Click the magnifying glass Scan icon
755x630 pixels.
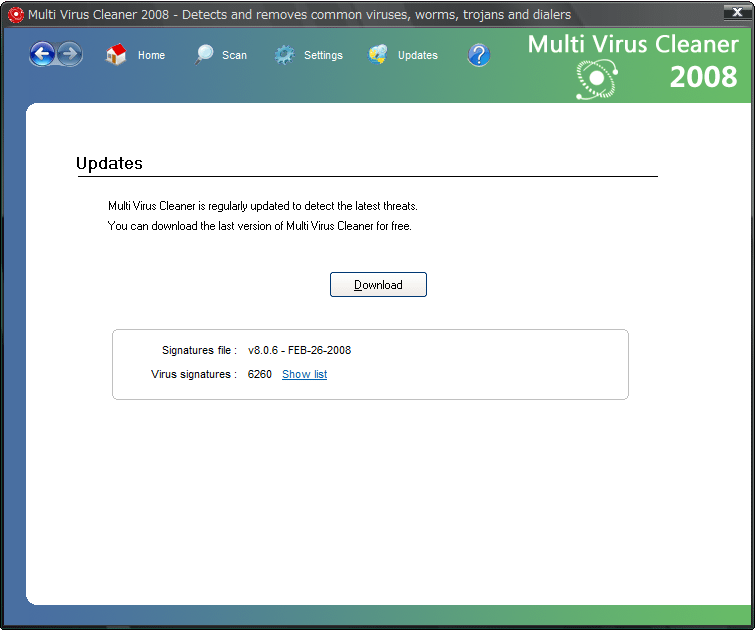point(204,54)
